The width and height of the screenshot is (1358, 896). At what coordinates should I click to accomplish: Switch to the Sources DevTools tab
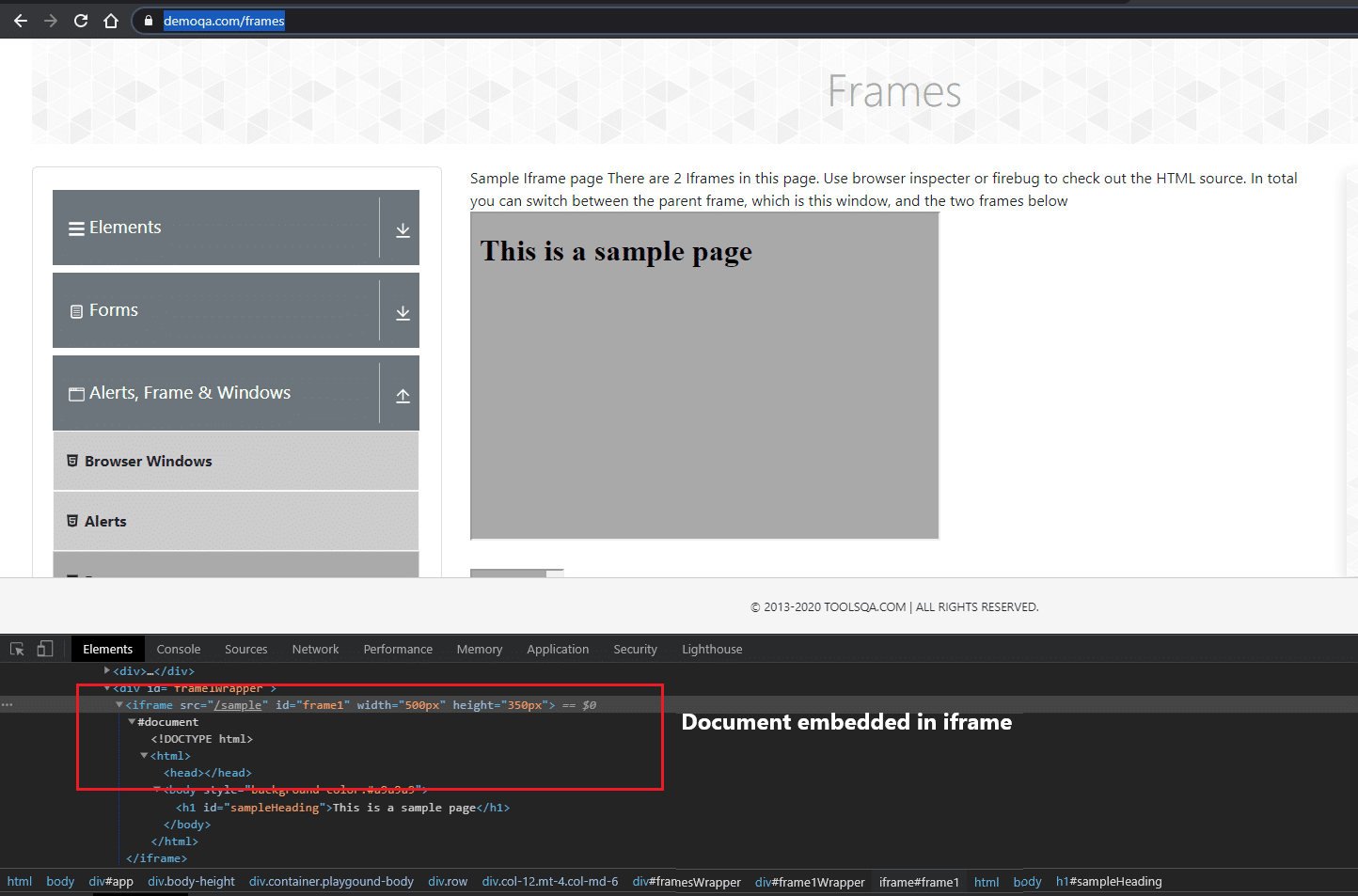[x=246, y=649]
